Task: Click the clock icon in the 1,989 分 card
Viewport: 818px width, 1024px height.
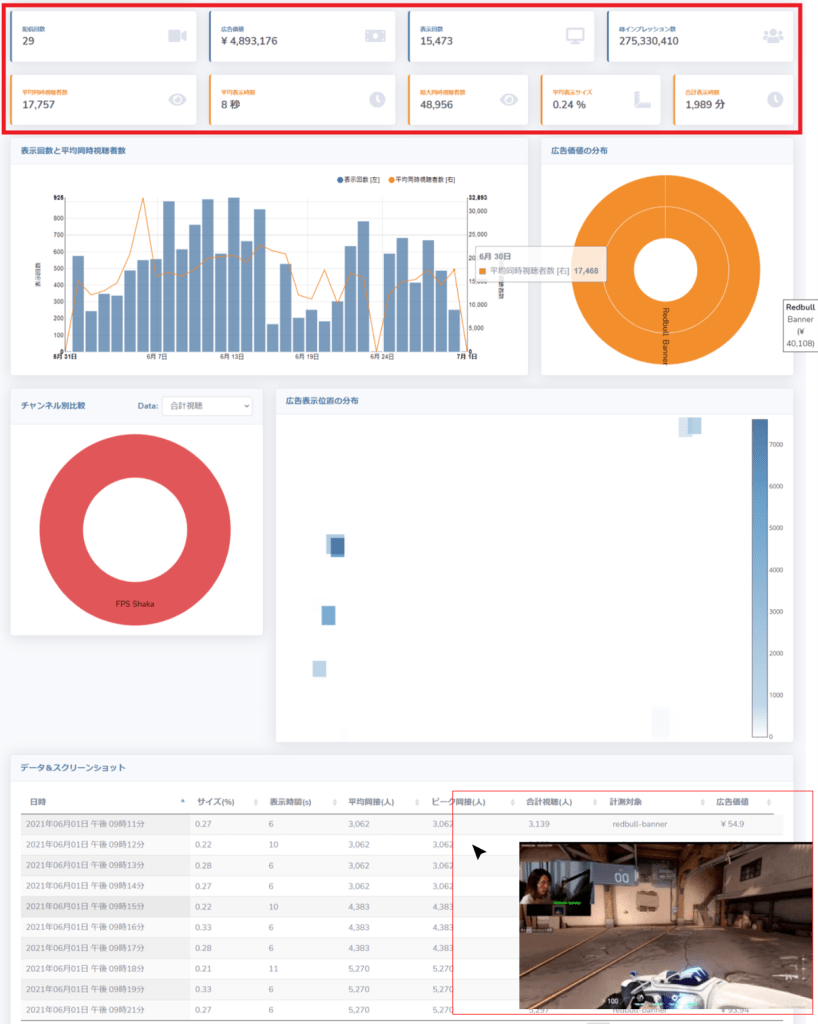Action: pos(775,99)
